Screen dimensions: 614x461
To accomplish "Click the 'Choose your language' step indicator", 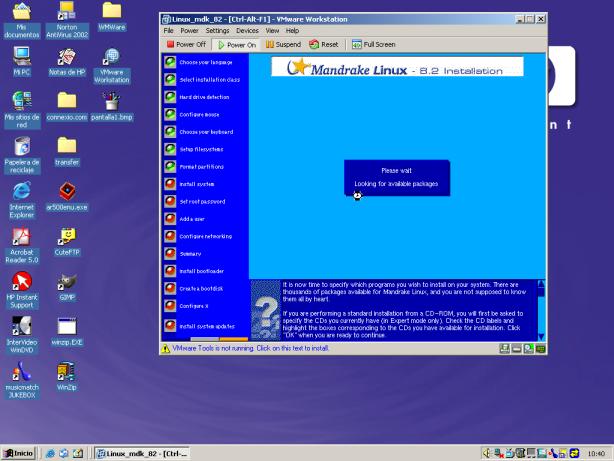I will (170, 62).
